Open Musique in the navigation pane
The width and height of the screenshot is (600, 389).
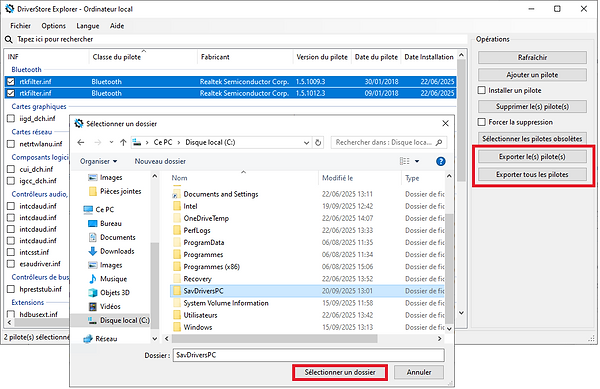(x=113, y=279)
